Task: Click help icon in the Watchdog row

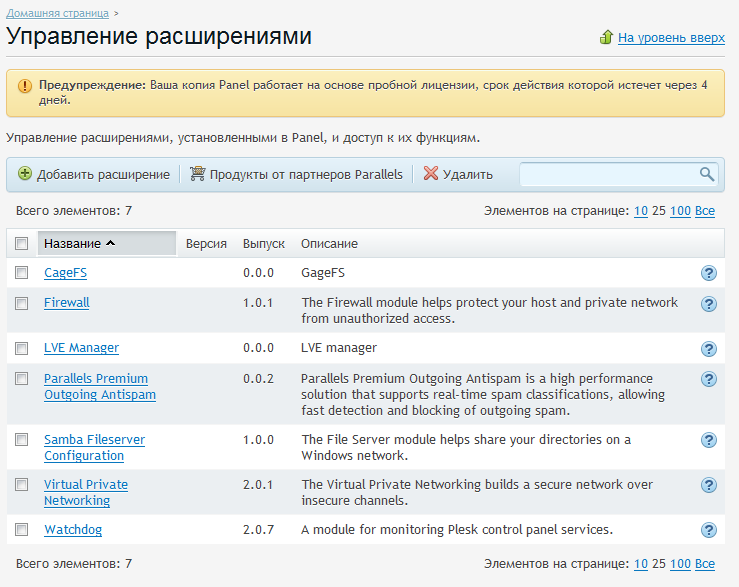Action: [708, 530]
